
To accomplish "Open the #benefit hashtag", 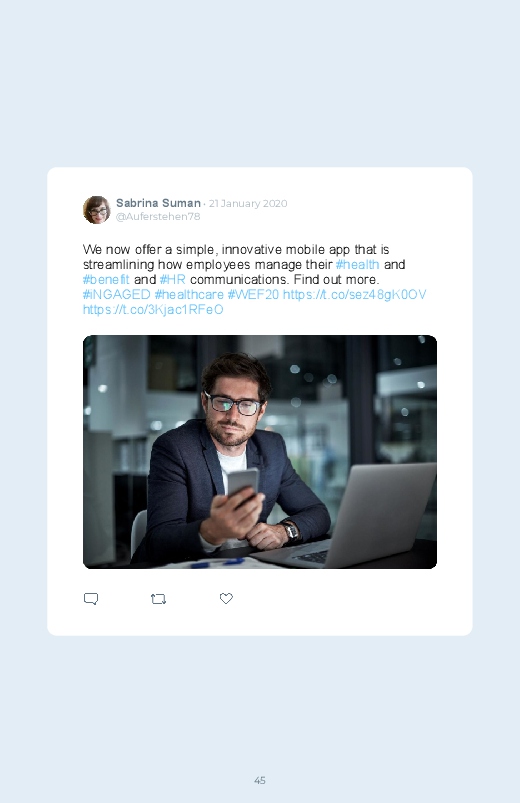I will click(106, 279).
